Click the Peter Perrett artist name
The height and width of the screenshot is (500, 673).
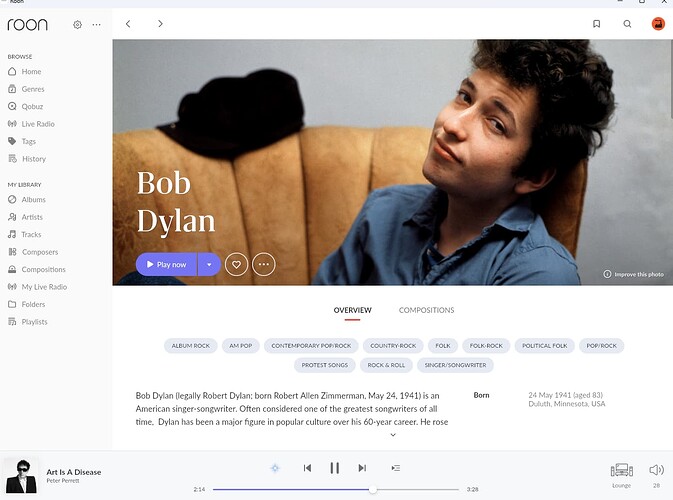(63, 481)
